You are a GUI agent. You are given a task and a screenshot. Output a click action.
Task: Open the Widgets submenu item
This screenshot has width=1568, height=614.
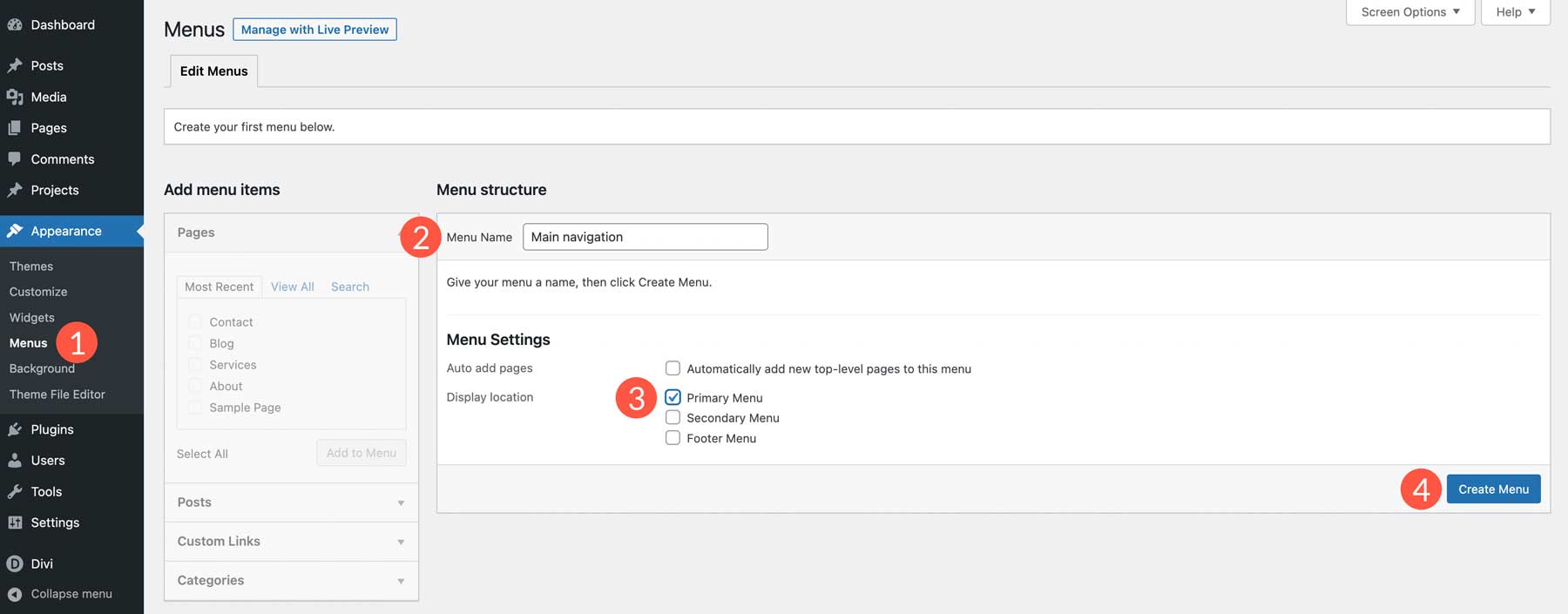[32, 318]
